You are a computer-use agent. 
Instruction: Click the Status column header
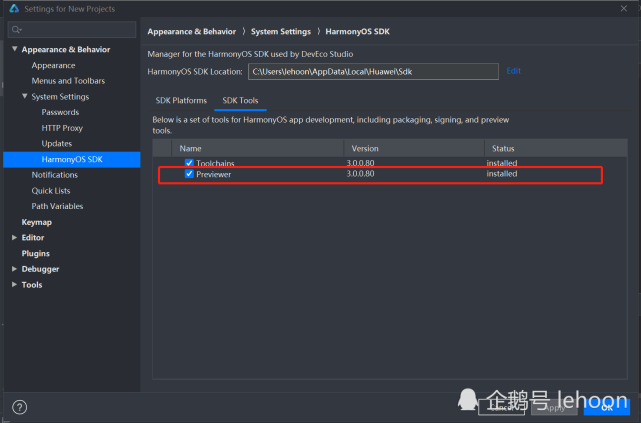[x=556, y=148]
